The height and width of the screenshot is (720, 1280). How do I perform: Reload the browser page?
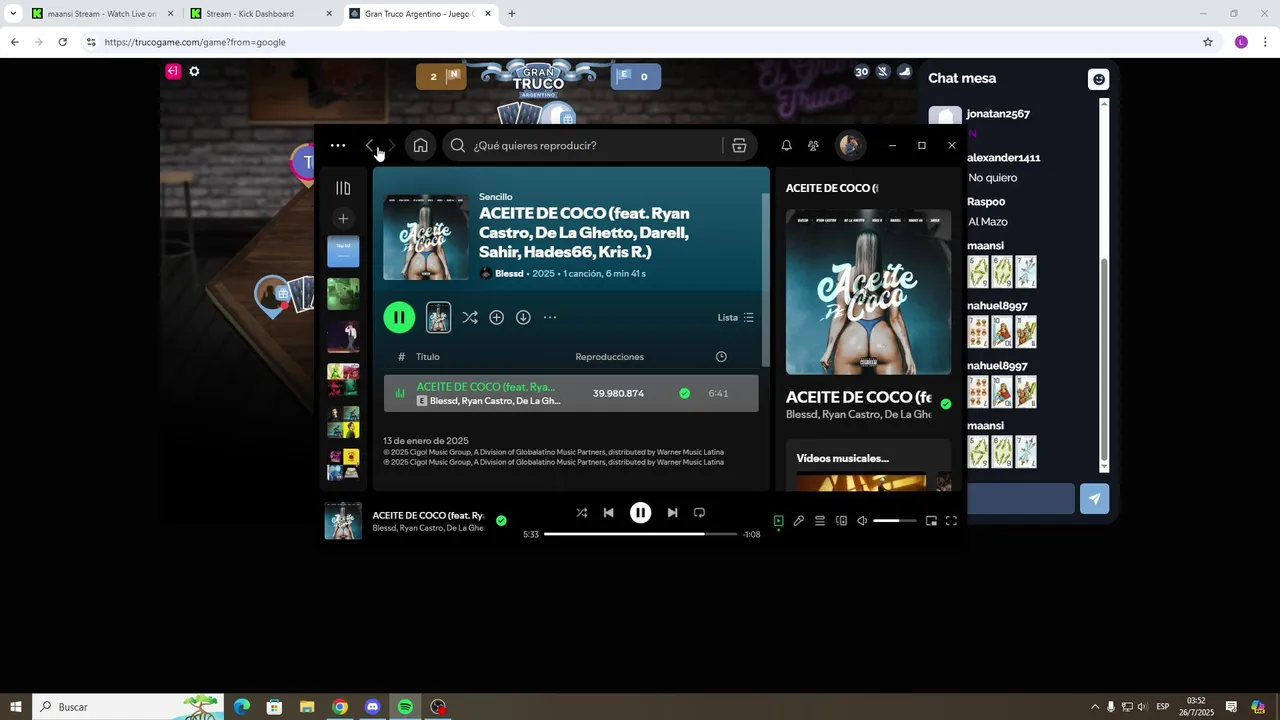point(62,42)
